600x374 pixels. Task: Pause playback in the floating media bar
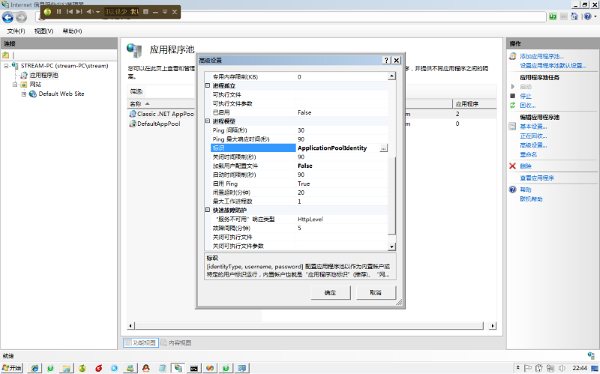point(59,12)
